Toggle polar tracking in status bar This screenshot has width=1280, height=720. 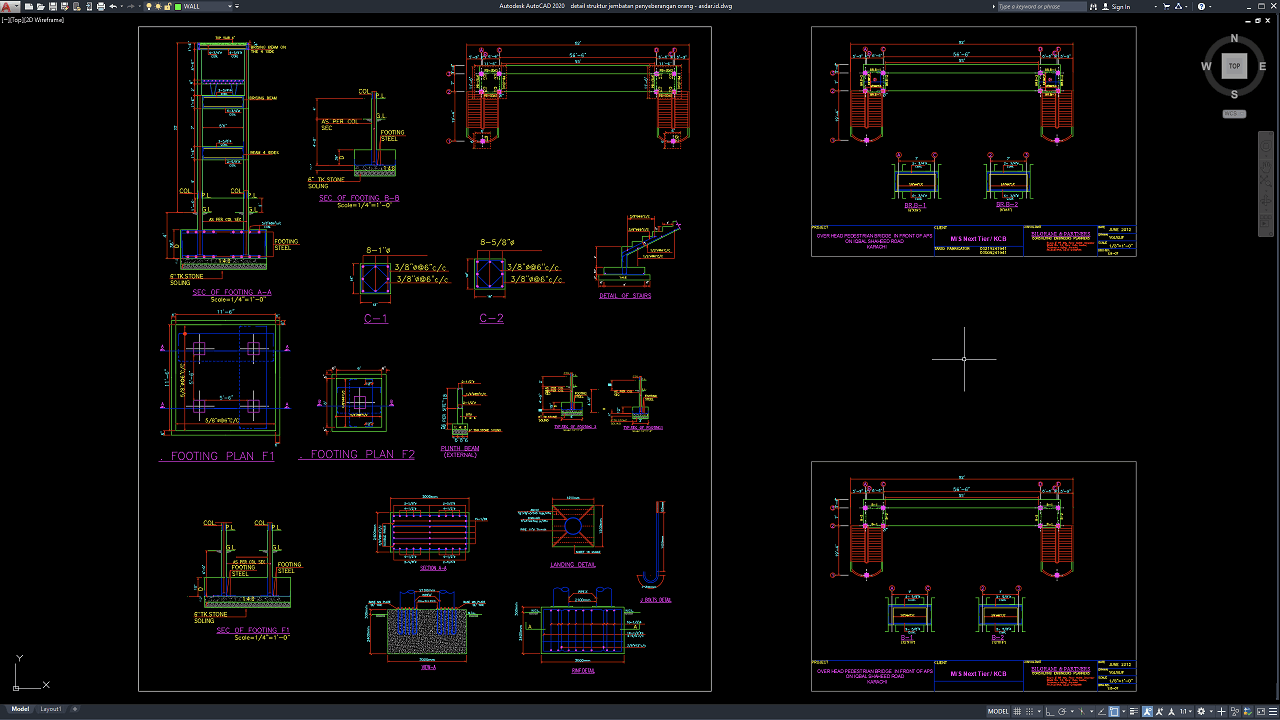1062,712
